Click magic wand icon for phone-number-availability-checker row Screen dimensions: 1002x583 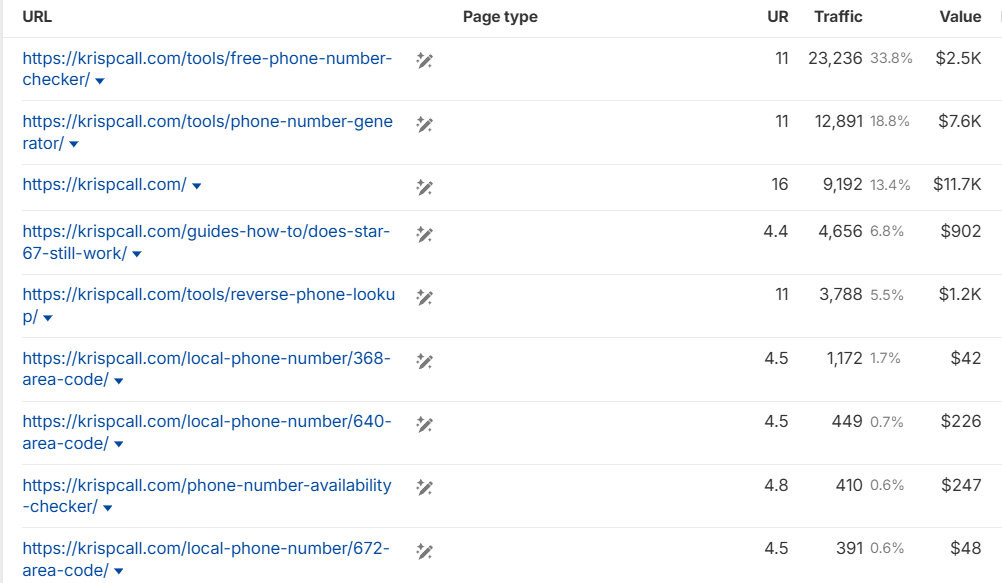(424, 488)
